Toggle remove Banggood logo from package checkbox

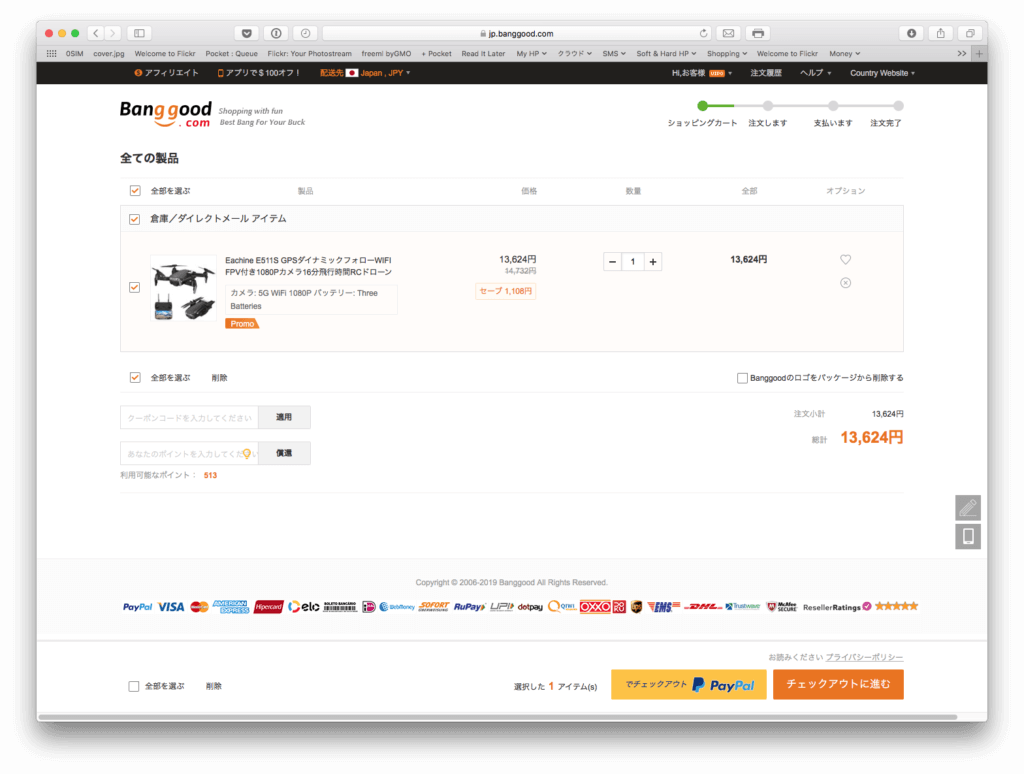(742, 378)
